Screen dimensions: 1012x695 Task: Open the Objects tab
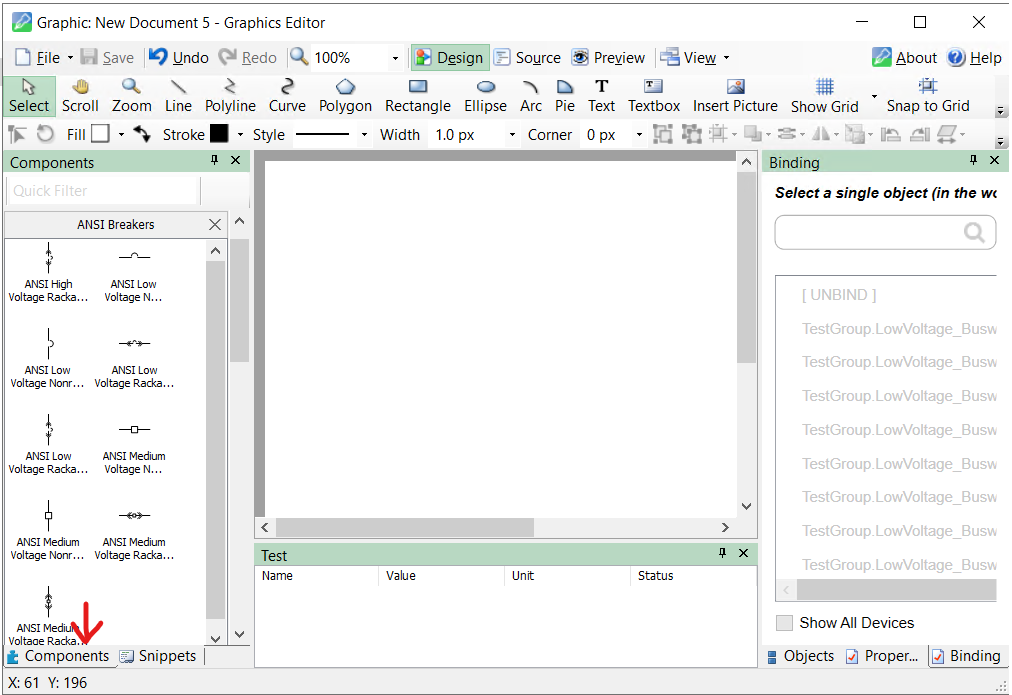(x=800, y=656)
